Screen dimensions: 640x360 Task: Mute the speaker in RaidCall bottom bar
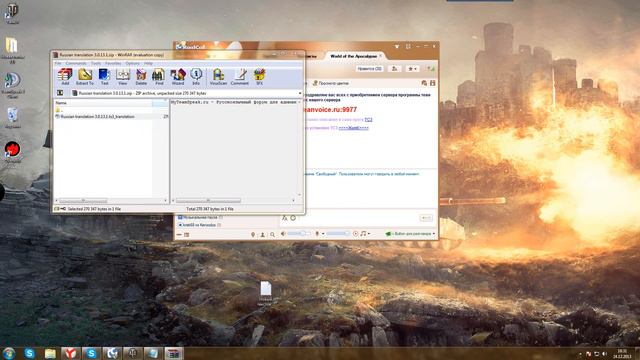coord(283,234)
